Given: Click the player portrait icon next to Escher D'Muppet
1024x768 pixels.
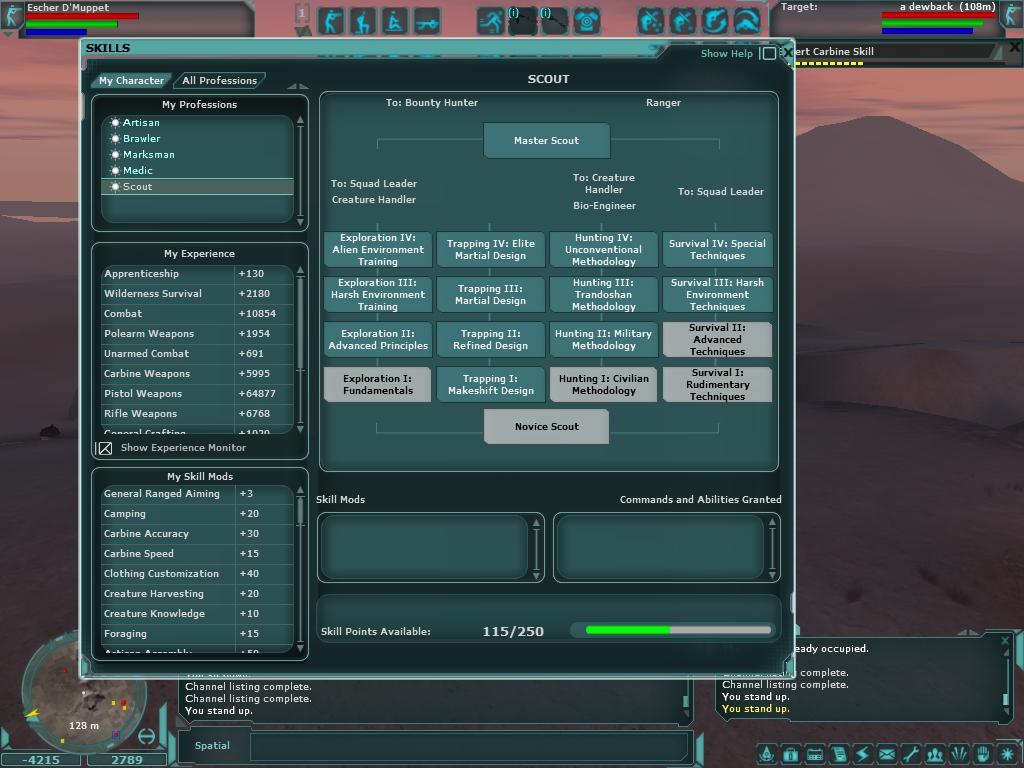Looking at the screenshot, I should 12,14.
